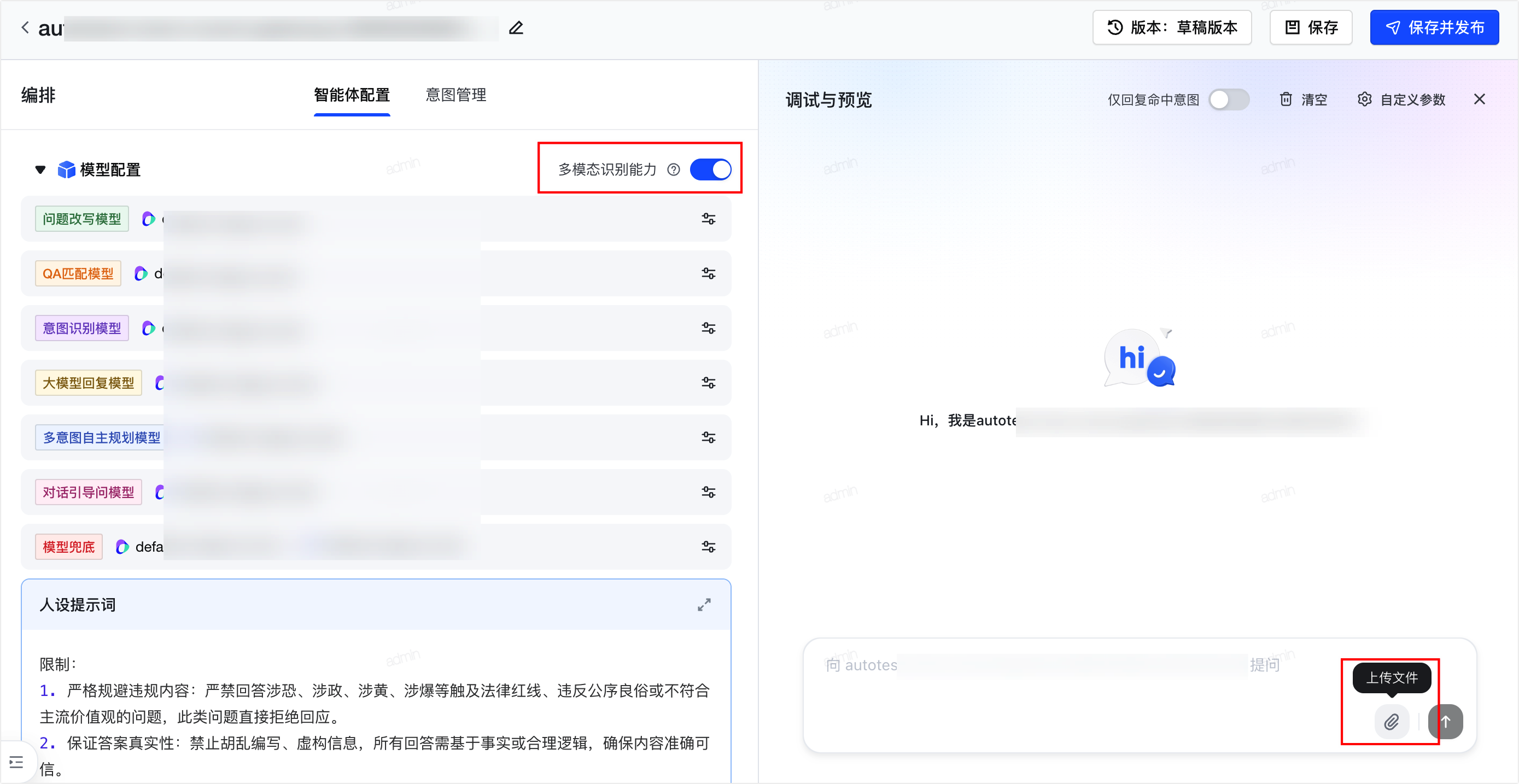
Task: Collapse the 模型配置 section triangle
Action: [x=40, y=170]
